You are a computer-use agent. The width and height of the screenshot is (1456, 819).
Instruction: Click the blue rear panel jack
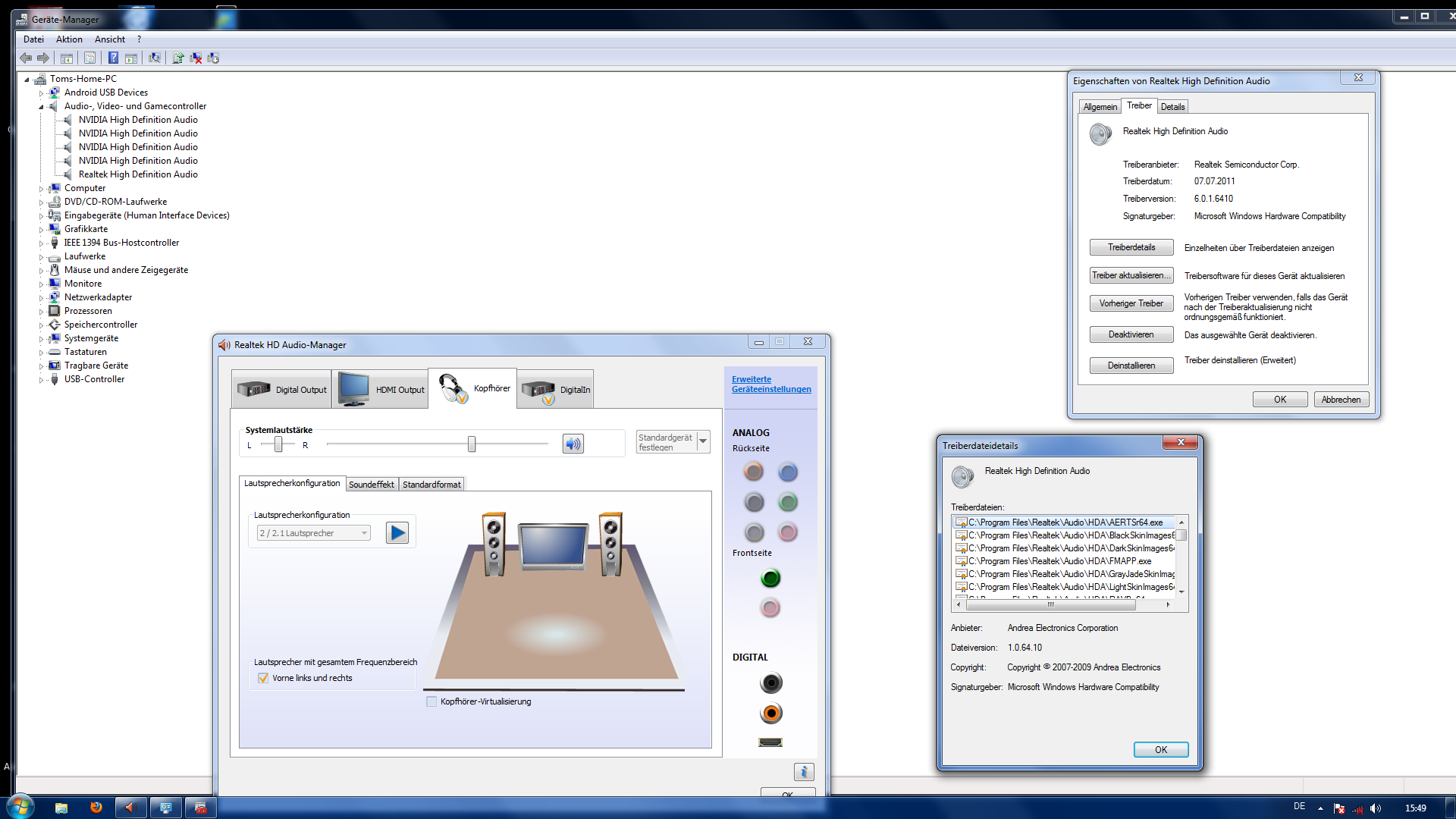(x=788, y=472)
